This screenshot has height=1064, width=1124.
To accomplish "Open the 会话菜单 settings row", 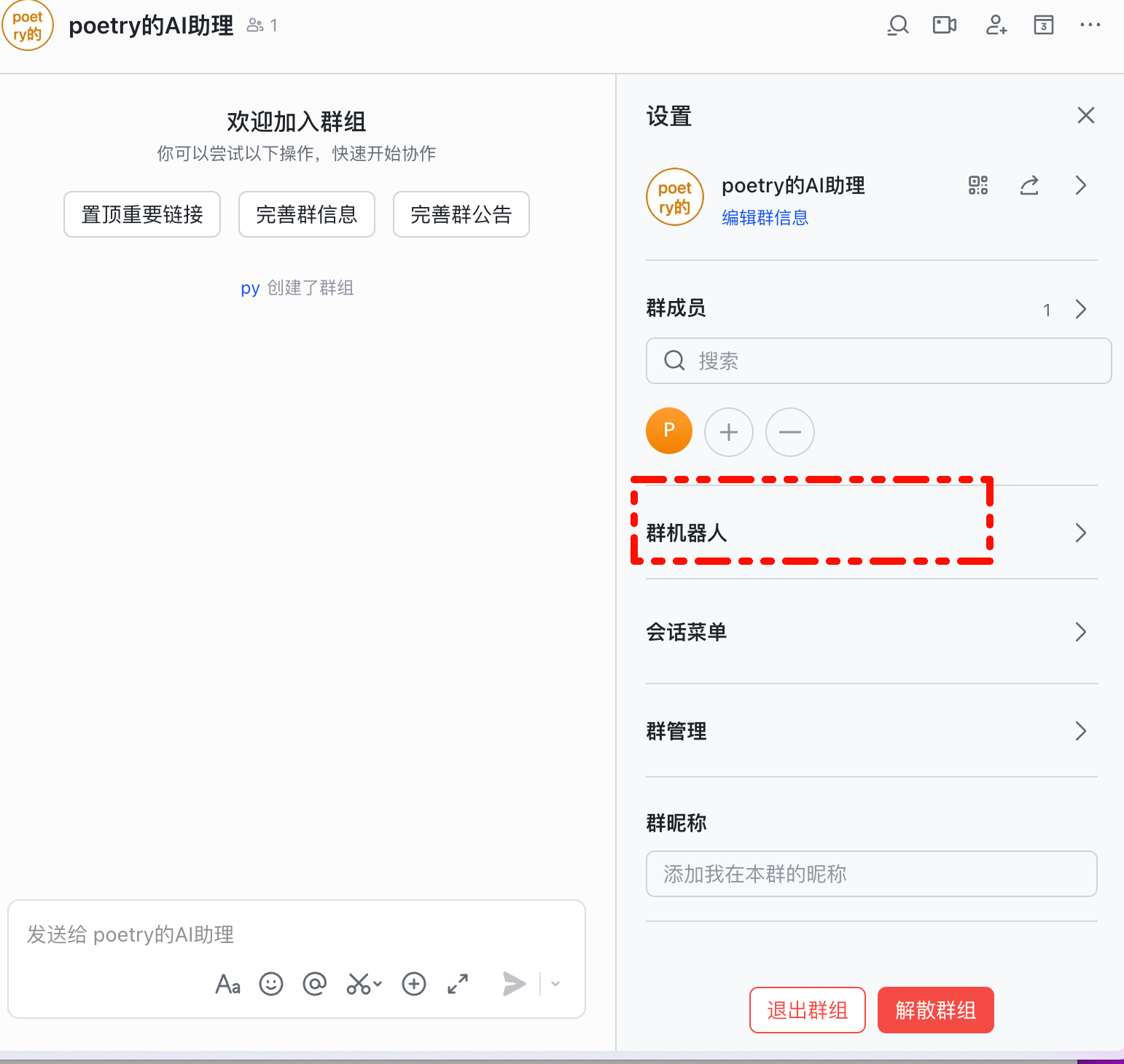I will 871,632.
